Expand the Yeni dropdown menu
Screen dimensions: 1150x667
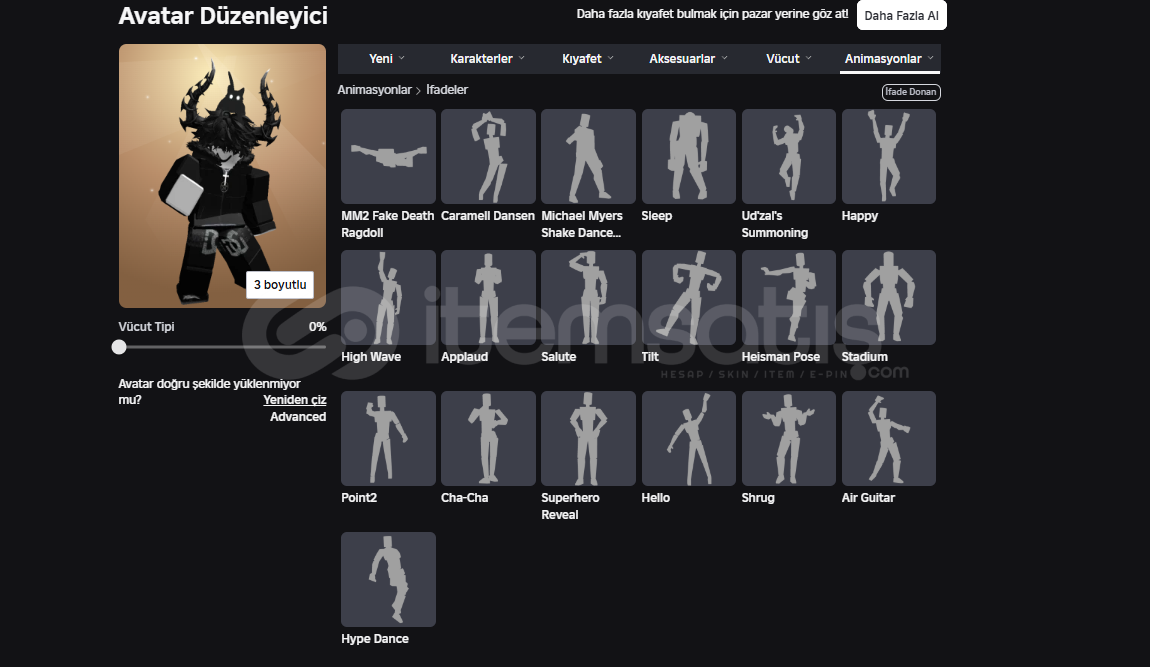click(387, 59)
